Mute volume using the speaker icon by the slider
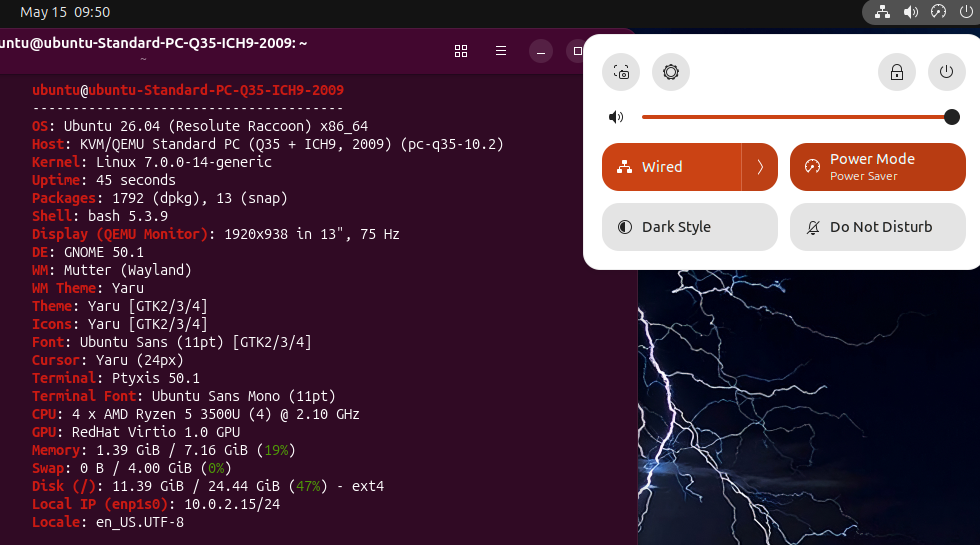 pos(616,117)
